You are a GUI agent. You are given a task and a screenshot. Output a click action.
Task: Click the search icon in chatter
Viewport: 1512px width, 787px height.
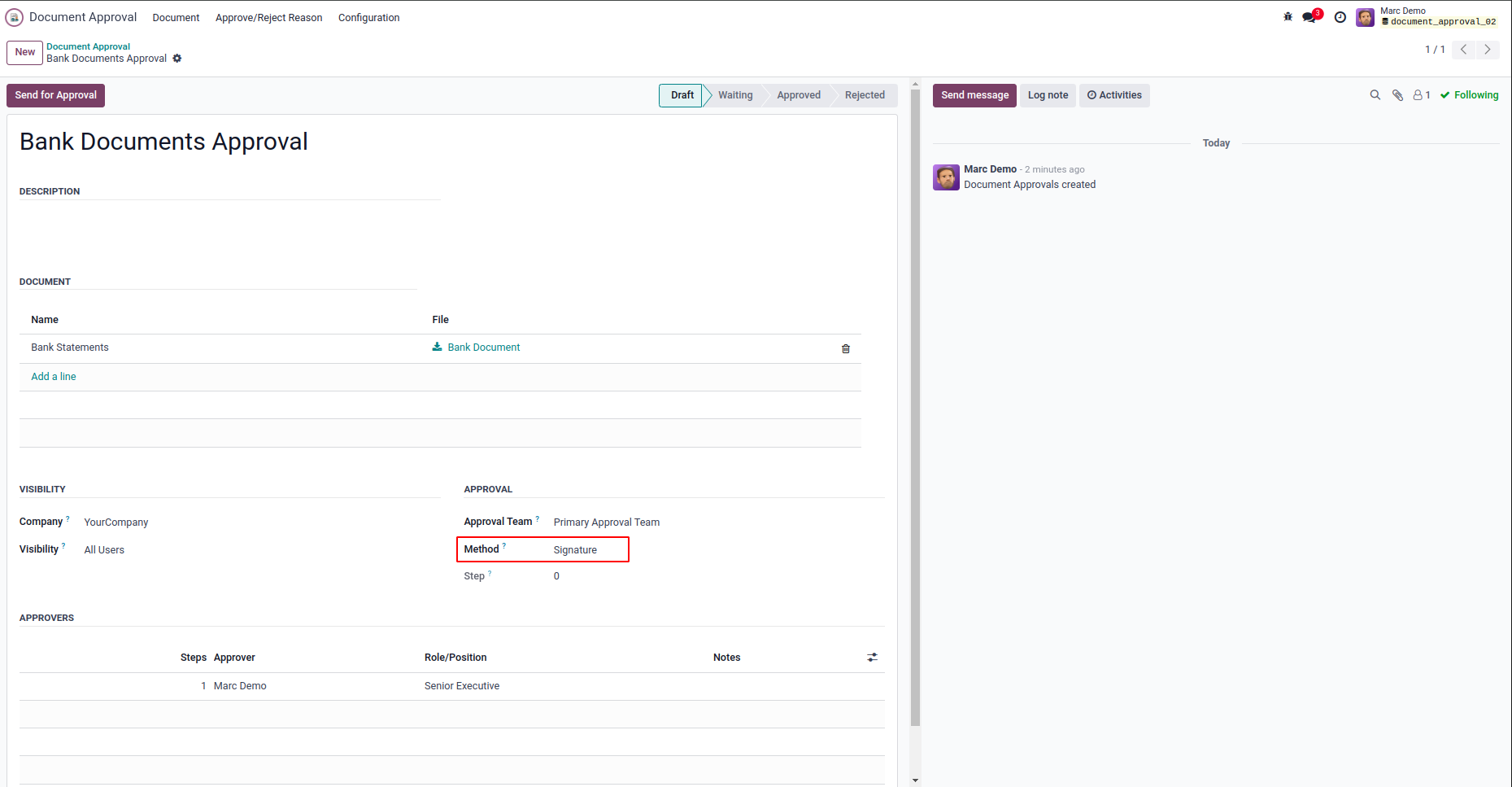coord(1375,95)
